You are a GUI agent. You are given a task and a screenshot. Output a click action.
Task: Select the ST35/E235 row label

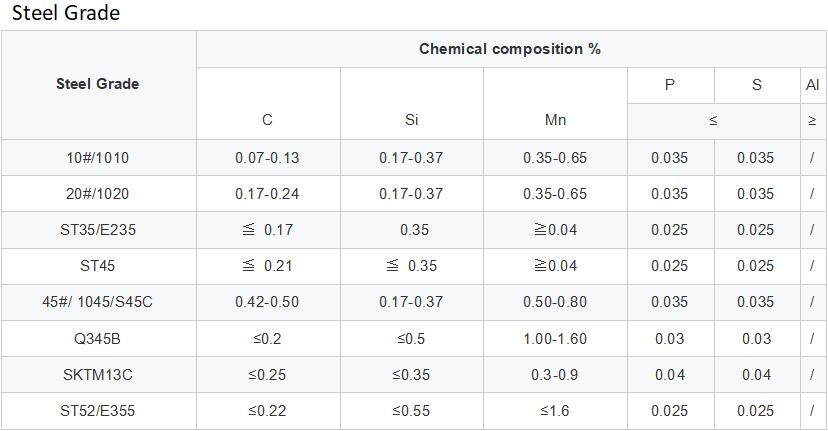pyautogui.click(x=98, y=230)
